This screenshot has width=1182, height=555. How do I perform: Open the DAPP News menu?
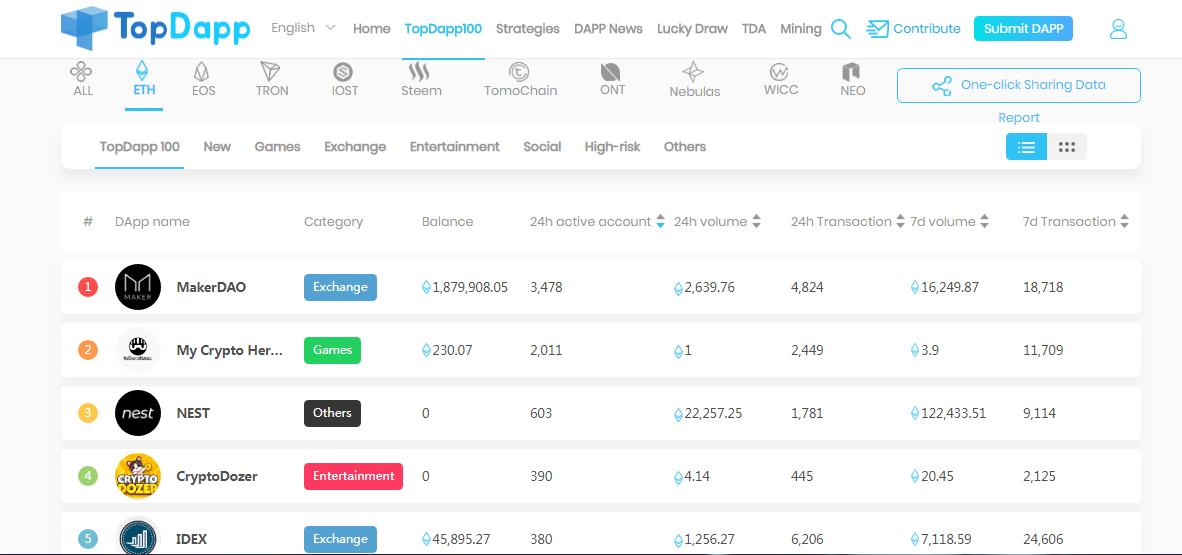click(x=608, y=29)
